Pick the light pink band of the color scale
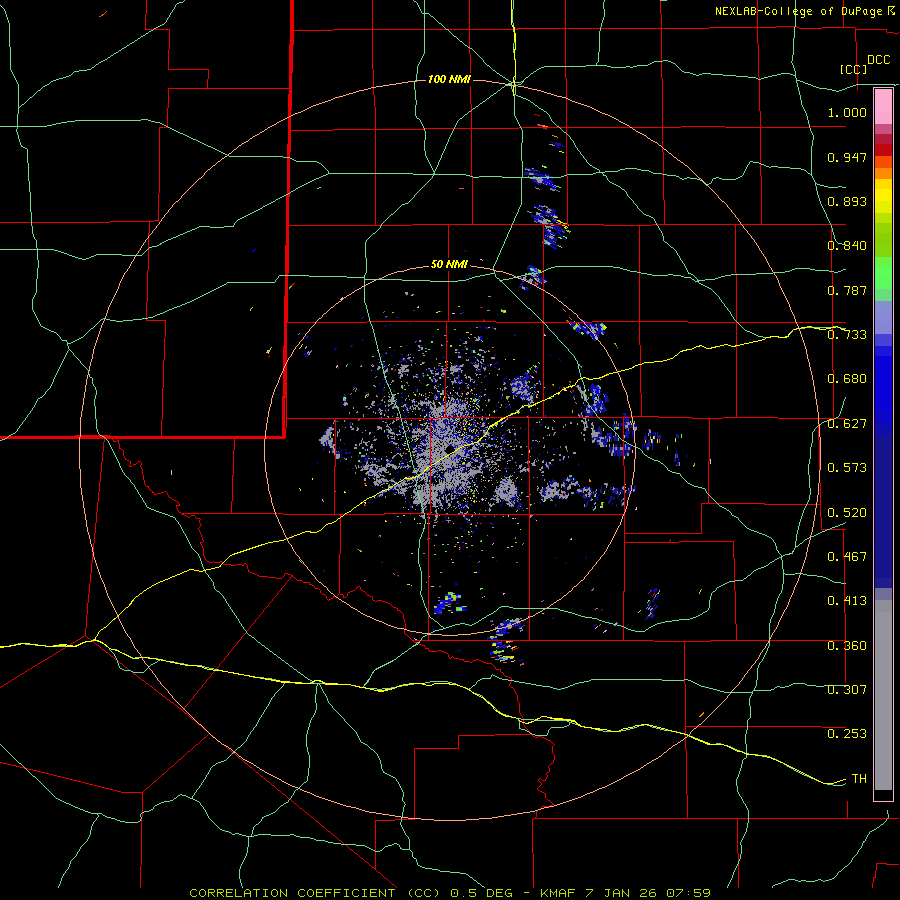 [x=883, y=106]
